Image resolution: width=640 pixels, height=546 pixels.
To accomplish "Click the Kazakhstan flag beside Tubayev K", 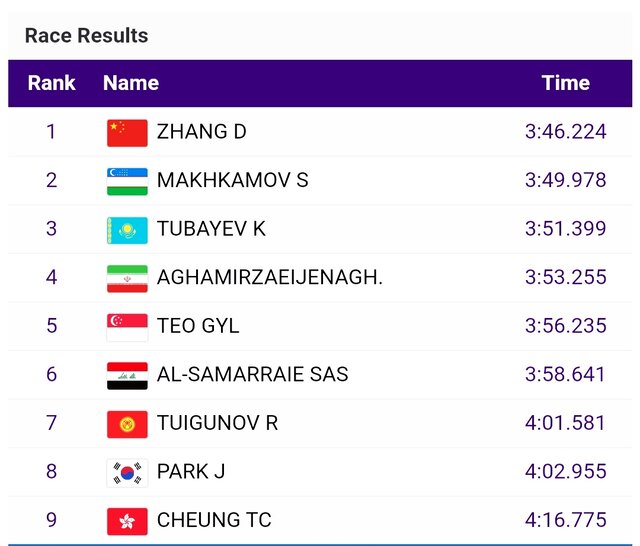I will 127,229.
